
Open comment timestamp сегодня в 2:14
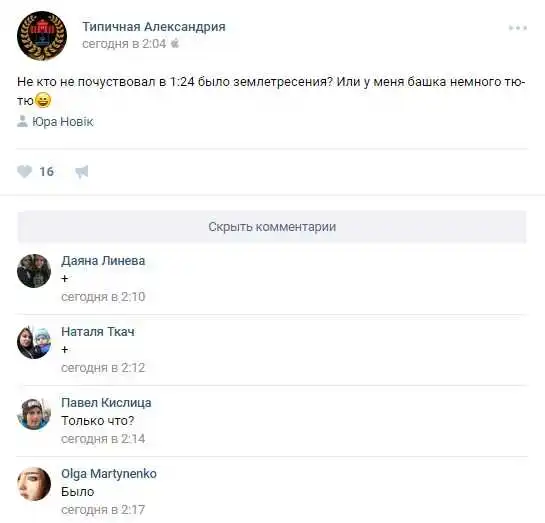[x=103, y=439]
